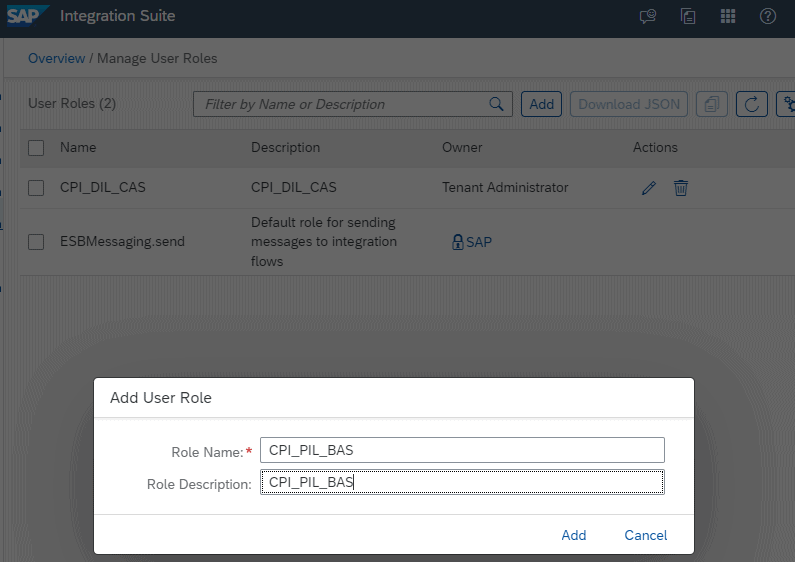Click the User Roles (2) title
The image size is (795, 562).
click(72, 103)
